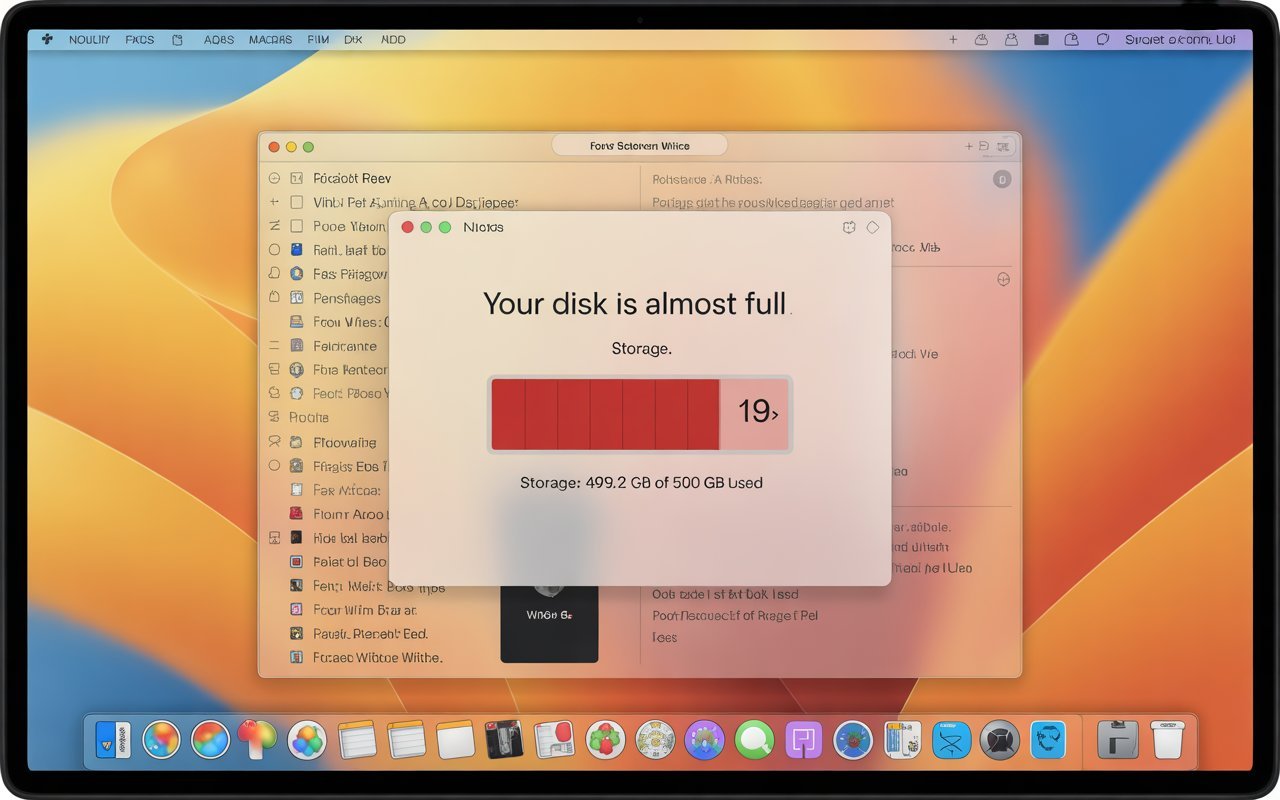Click the "+" button in the window toolbar
The height and width of the screenshot is (800, 1280).
click(968, 145)
